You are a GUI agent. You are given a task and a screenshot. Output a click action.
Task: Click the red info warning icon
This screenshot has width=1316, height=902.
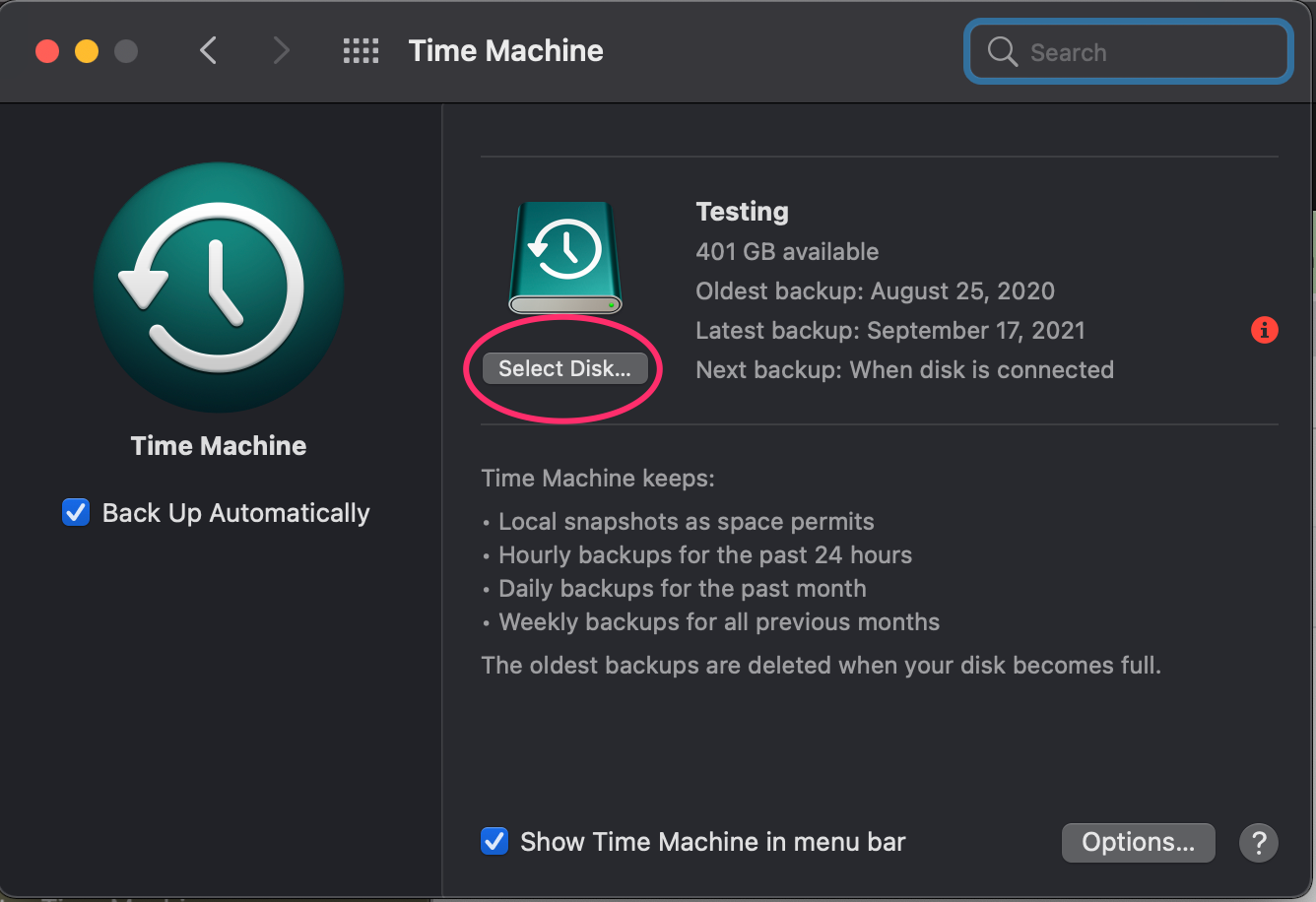pyautogui.click(x=1264, y=330)
